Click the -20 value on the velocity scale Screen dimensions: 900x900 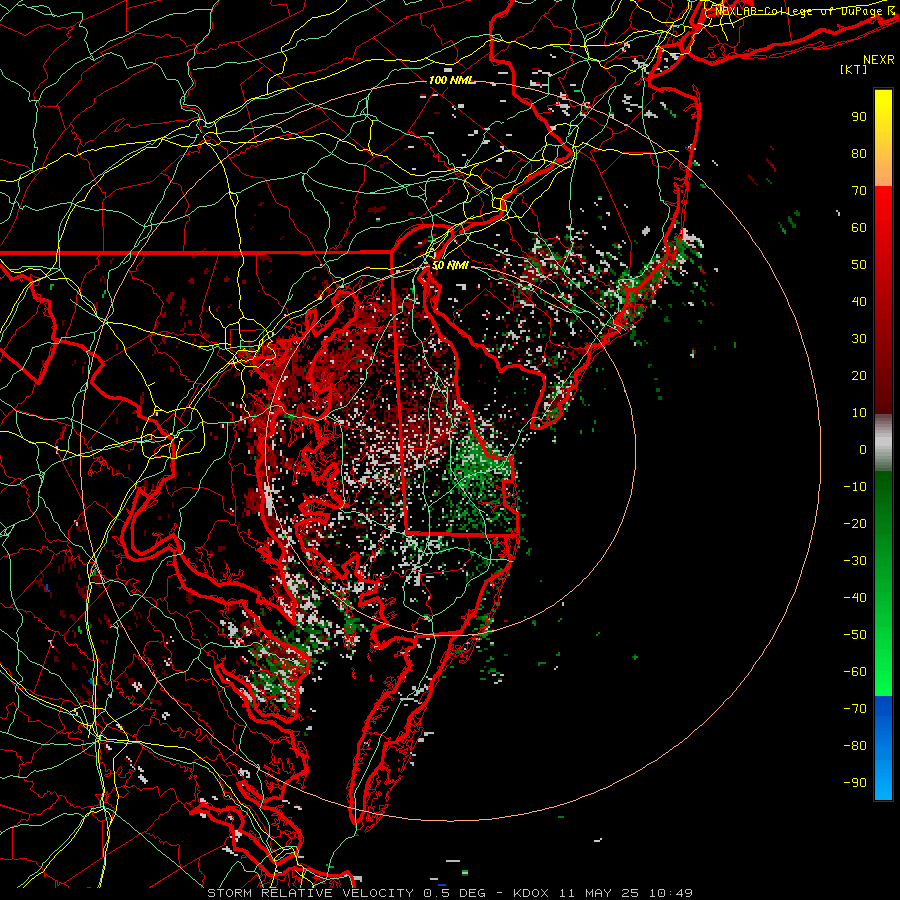click(x=855, y=523)
